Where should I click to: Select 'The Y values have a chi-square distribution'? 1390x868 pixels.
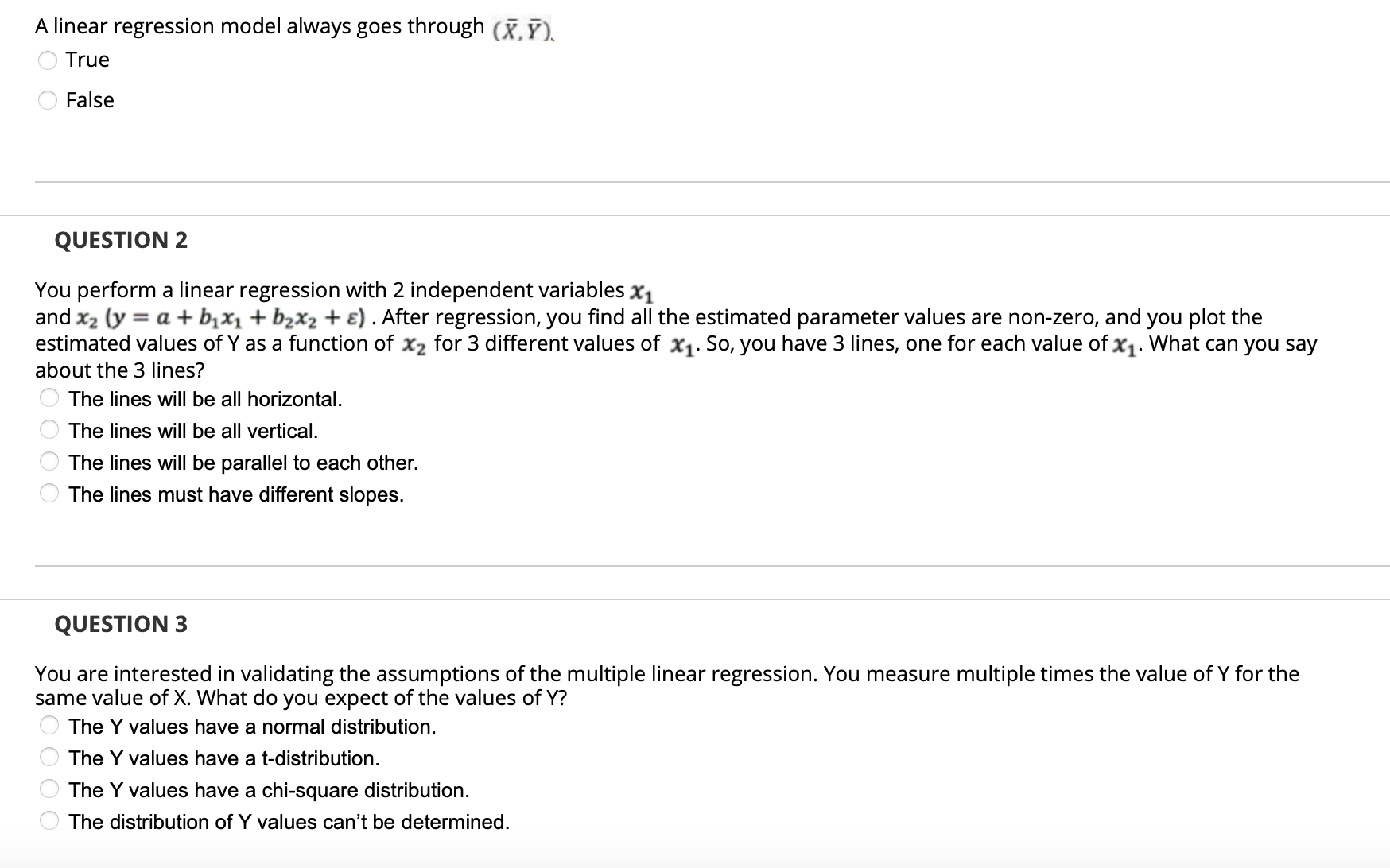click(x=49, y=789)
